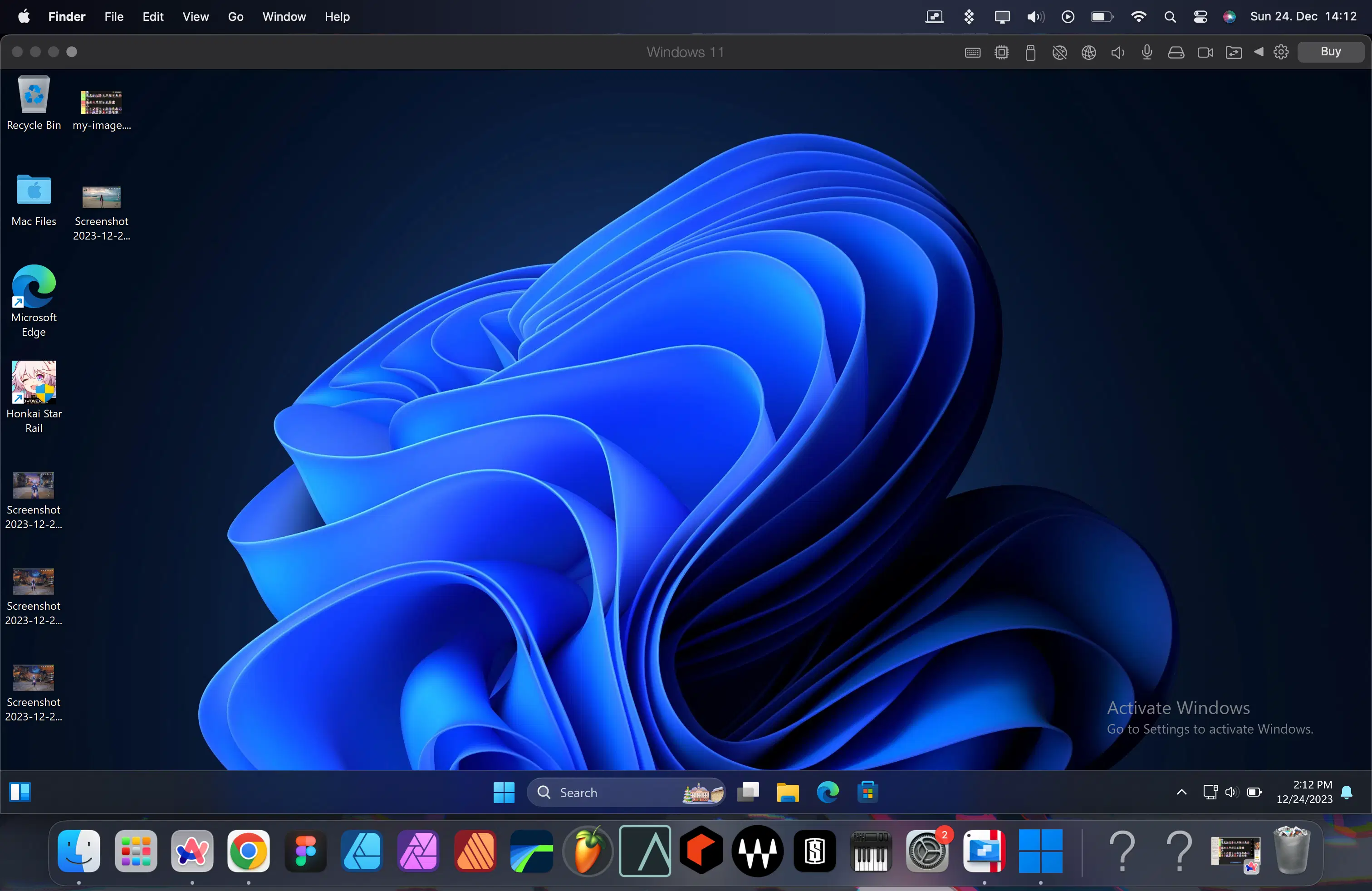The height and width of the screenshot is (891, 1372).
Task: Click the network icon in the Windows tray
Action: coord(1210,793)
